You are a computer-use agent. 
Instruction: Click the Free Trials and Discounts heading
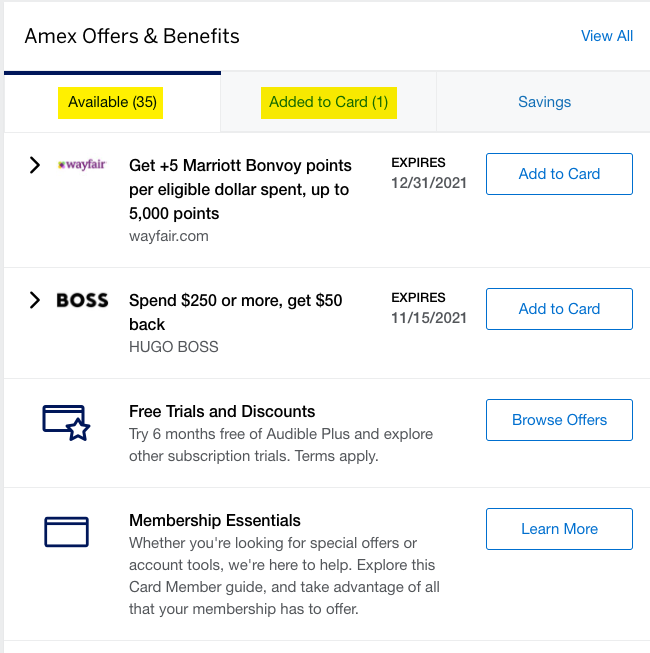[222, 411]
